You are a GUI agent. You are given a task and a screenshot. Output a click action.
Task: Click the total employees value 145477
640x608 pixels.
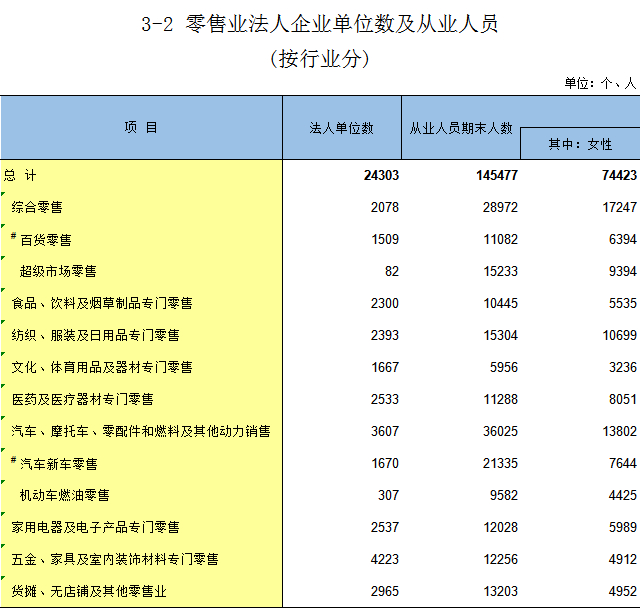[497, 175]
